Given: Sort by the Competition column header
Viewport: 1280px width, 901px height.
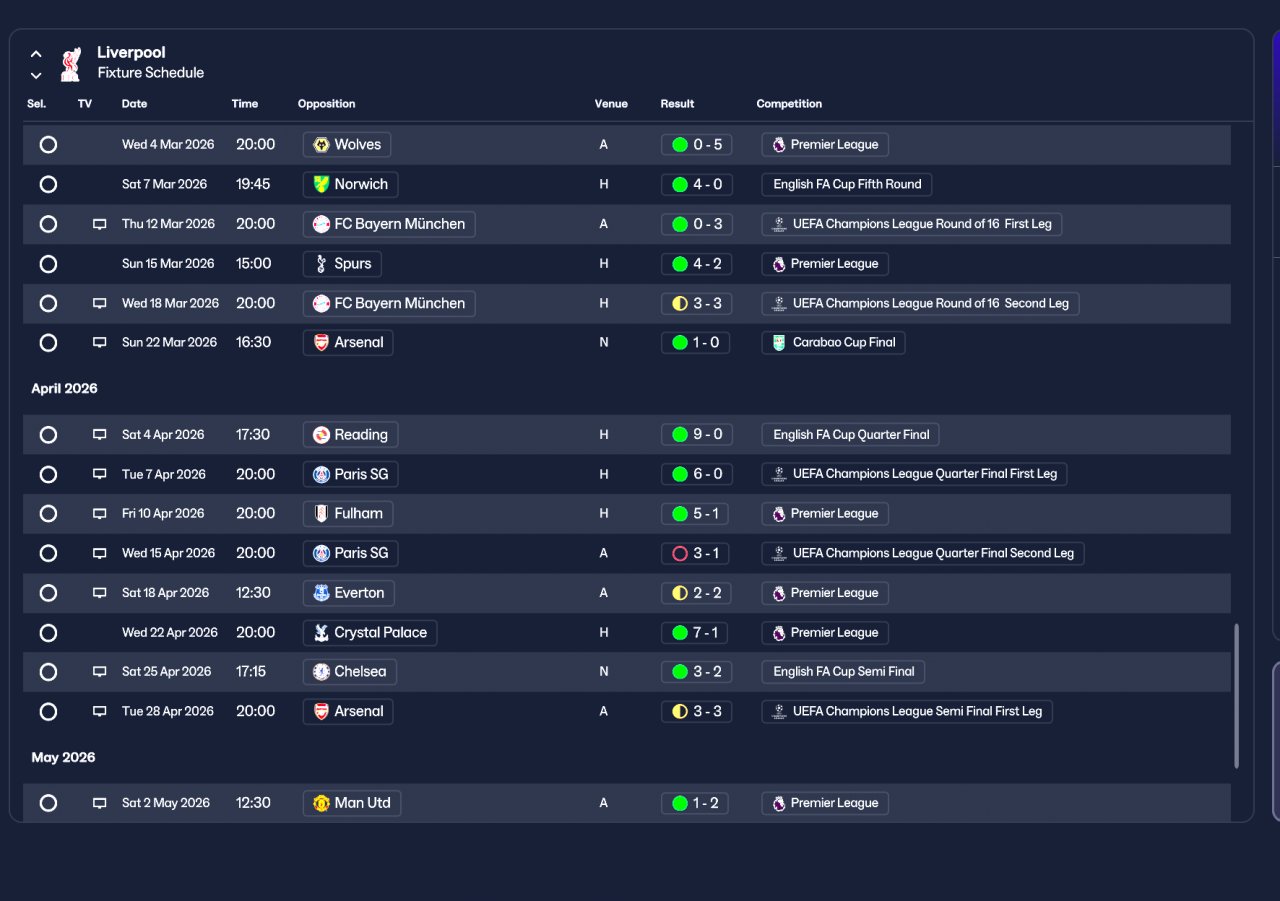Looking at the screenshot, I should point(789,104).
